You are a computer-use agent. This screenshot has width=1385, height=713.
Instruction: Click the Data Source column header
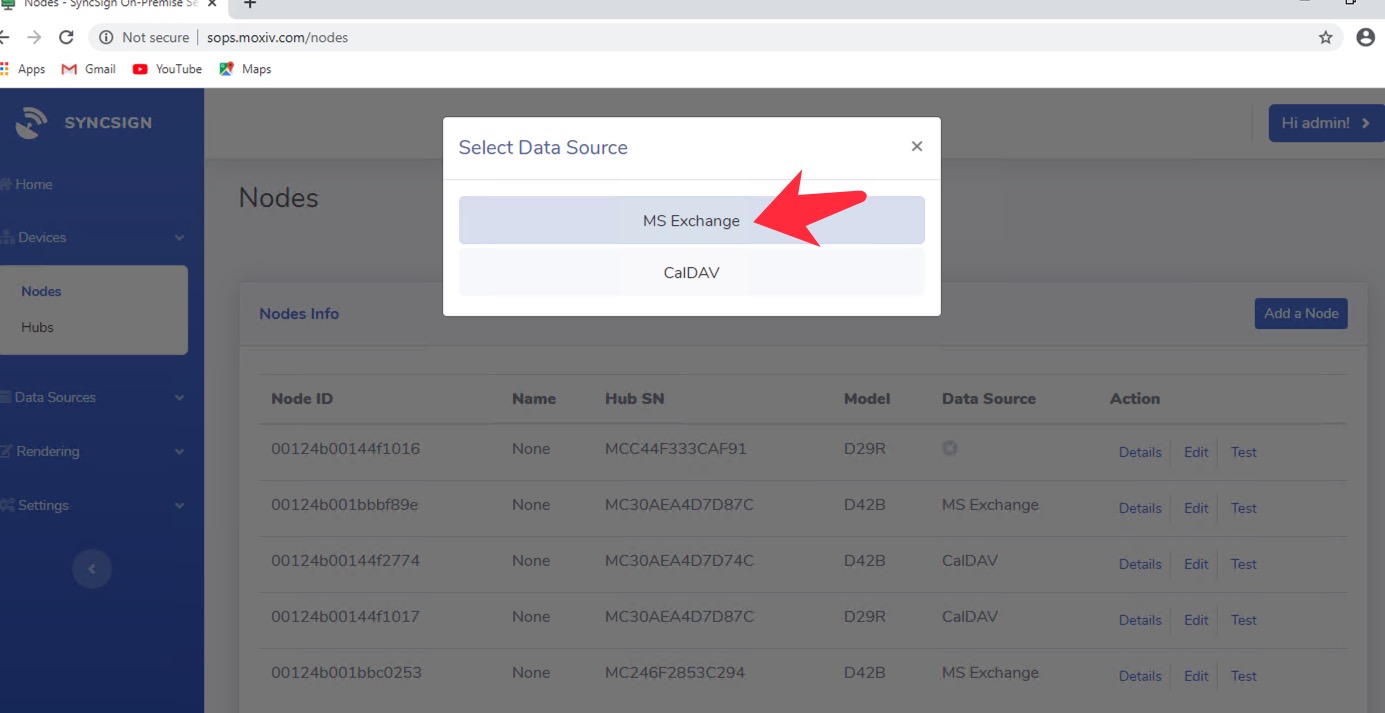pos(989,398)
